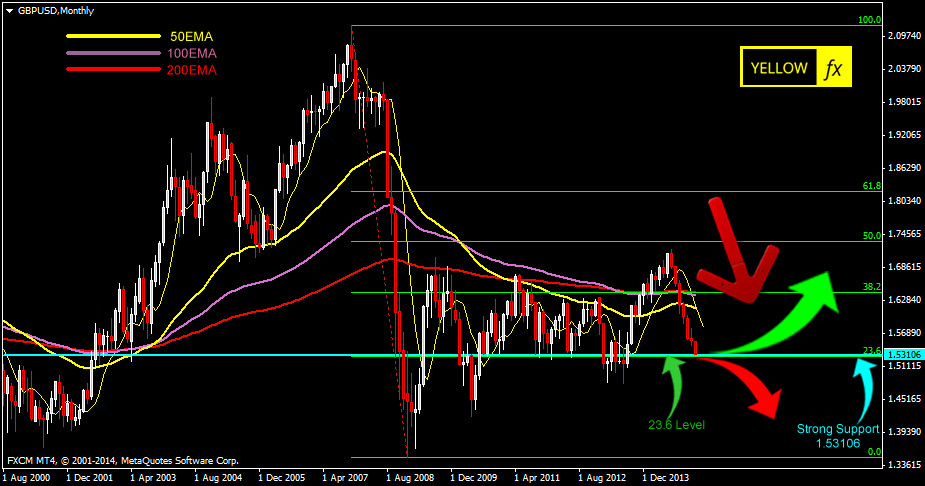Select the red 200EMA legend line
The image size is (925, 486).
[x=112, y=70]
